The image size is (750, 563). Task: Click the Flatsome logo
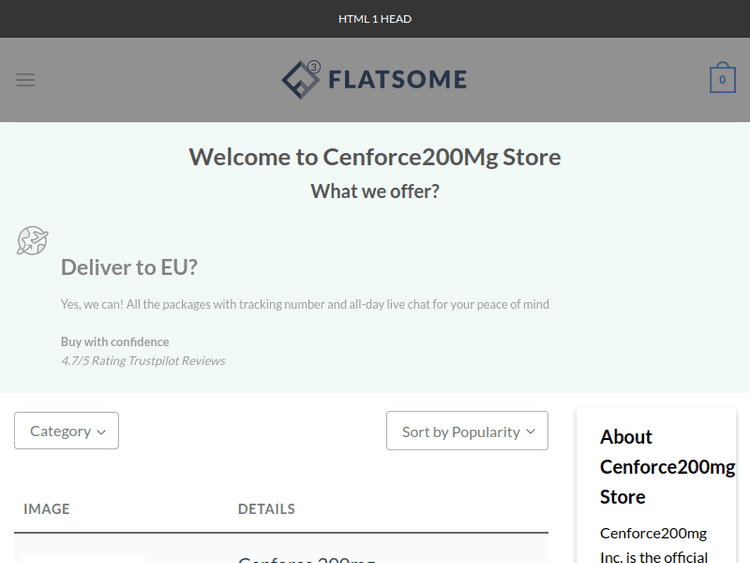pos(374,80)
